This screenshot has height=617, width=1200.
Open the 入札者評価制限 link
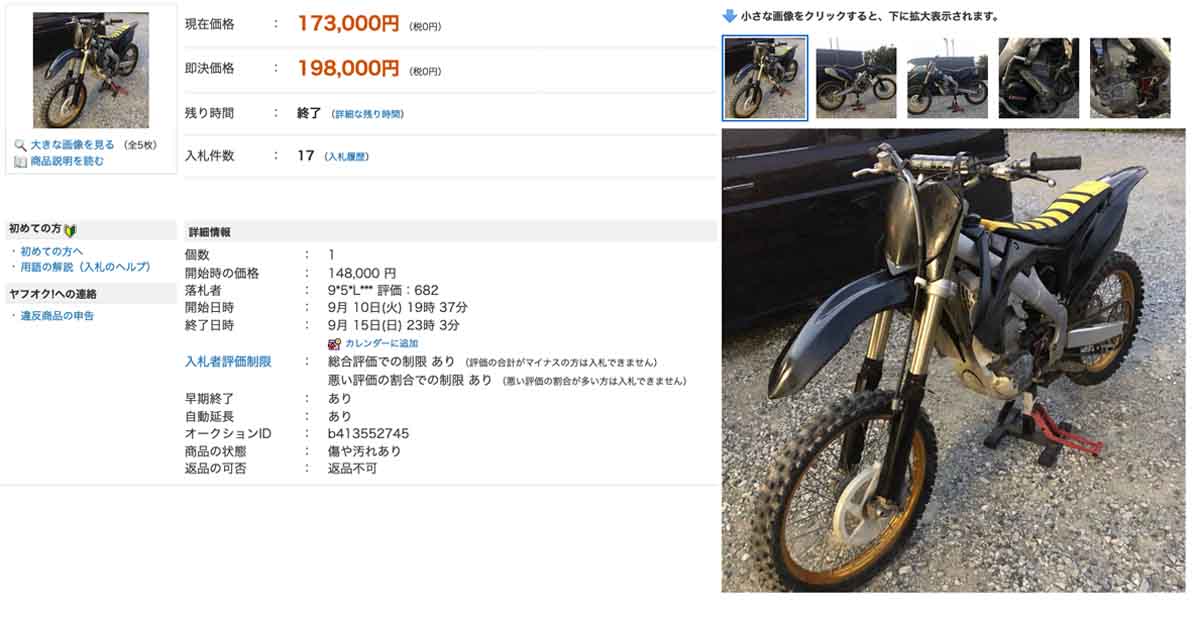(x=228, y=361)
